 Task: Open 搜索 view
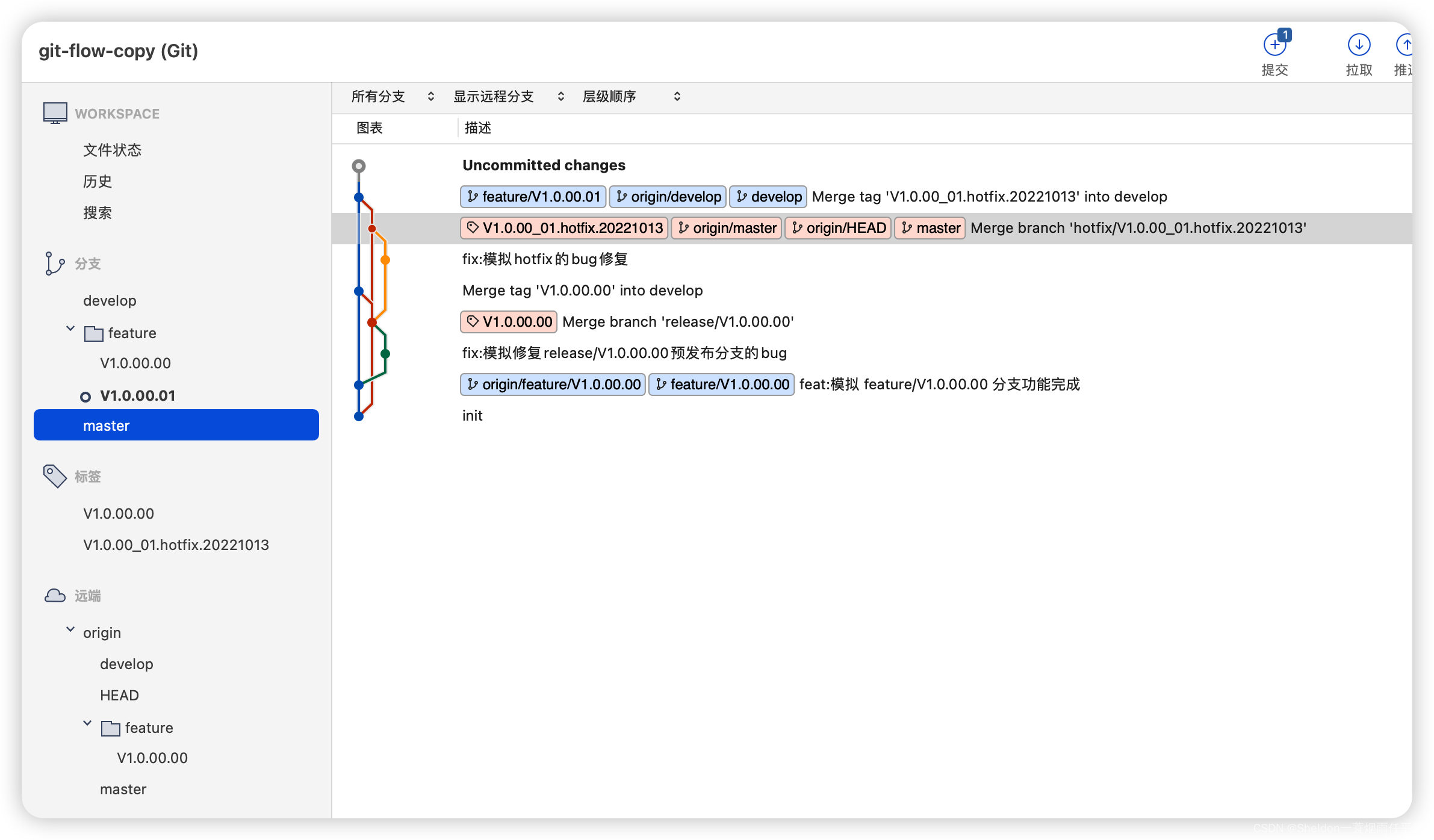(98, 212)
